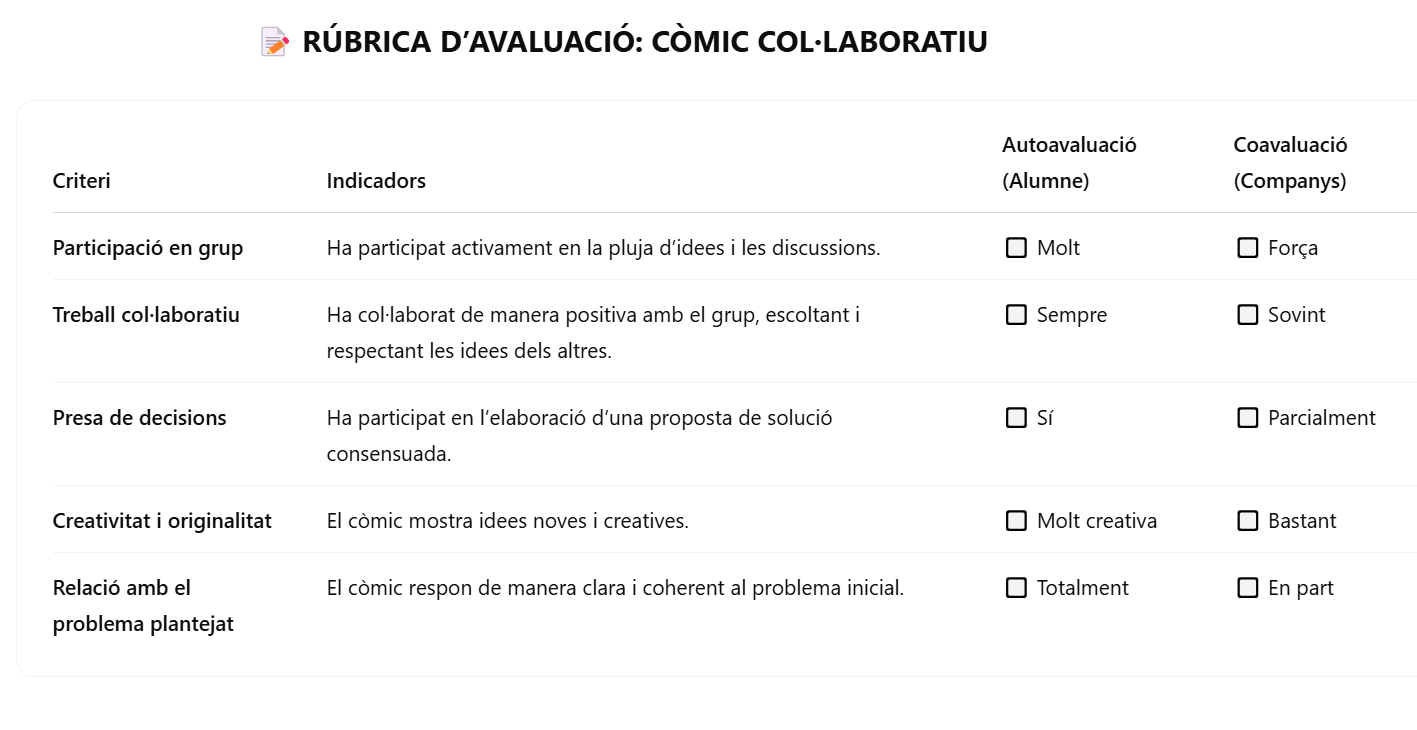Click the Autoavaluació (Alumne) column header
The image size is (1417, 730).
click(x=1069, y=163)
